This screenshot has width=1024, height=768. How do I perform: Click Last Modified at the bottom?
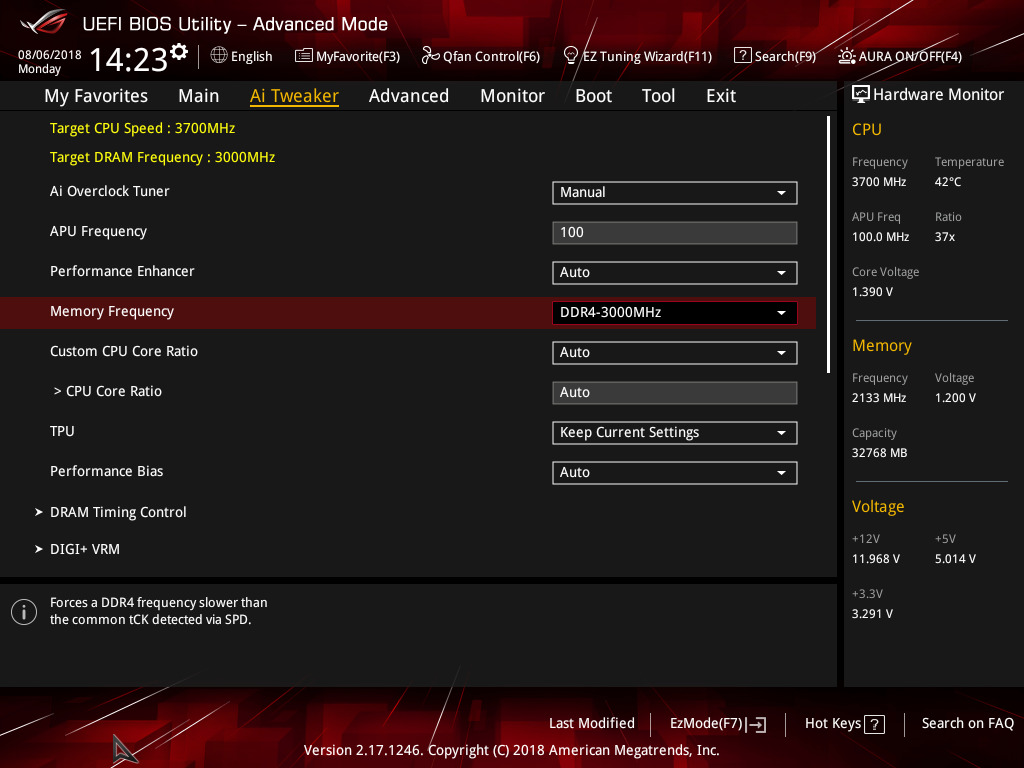coord(592,724)
